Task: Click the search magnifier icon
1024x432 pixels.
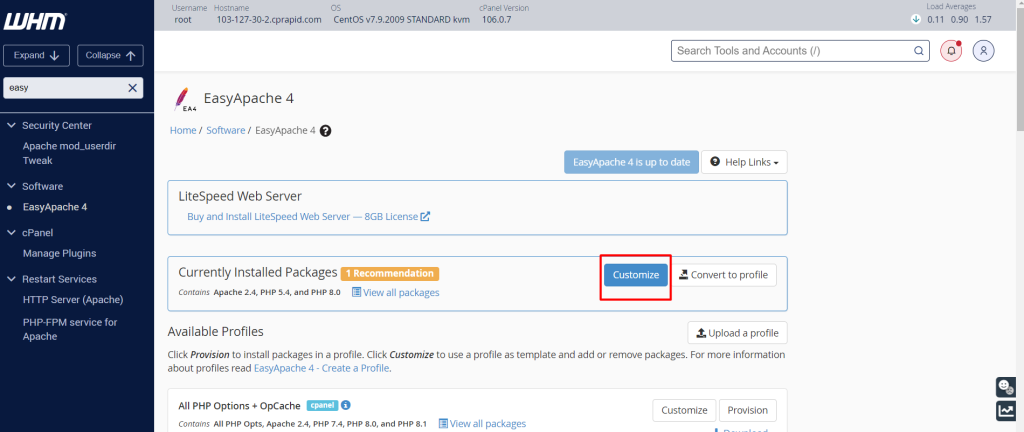Action: [918, 50]
